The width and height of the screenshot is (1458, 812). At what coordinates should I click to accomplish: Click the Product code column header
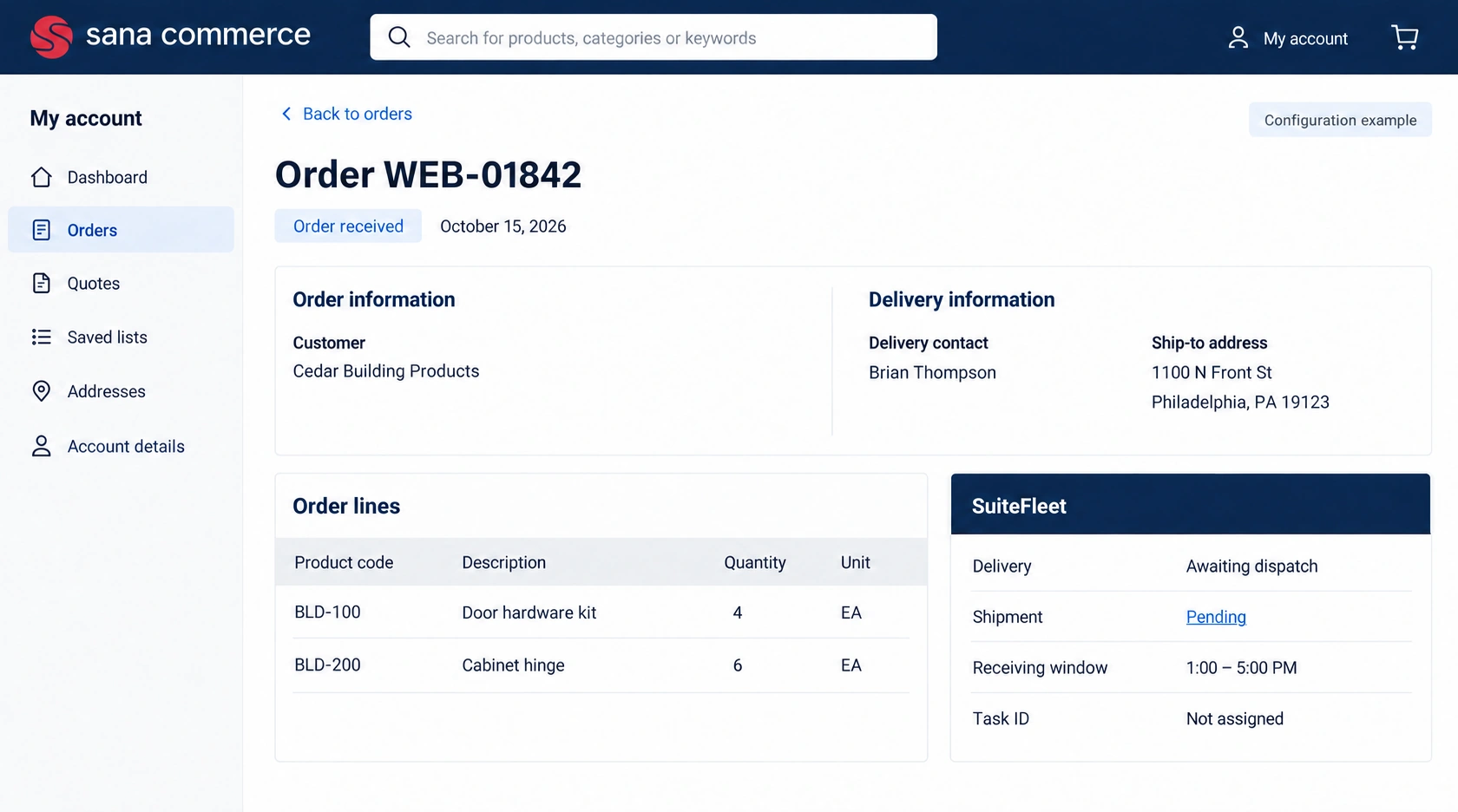tap(344, 563)
